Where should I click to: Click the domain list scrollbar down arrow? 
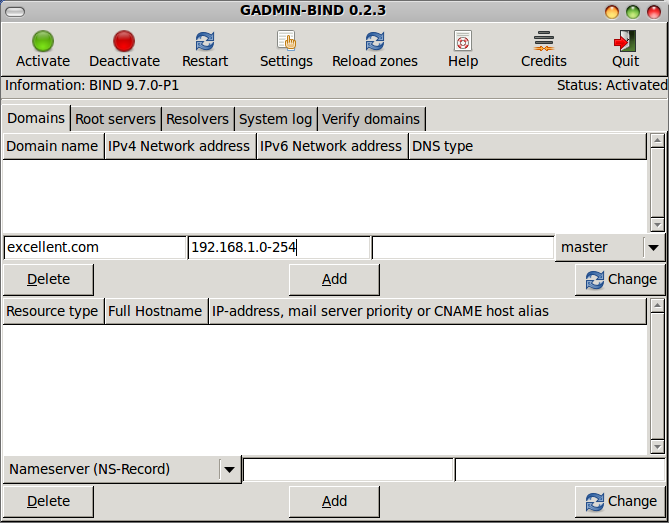(657, 224)
